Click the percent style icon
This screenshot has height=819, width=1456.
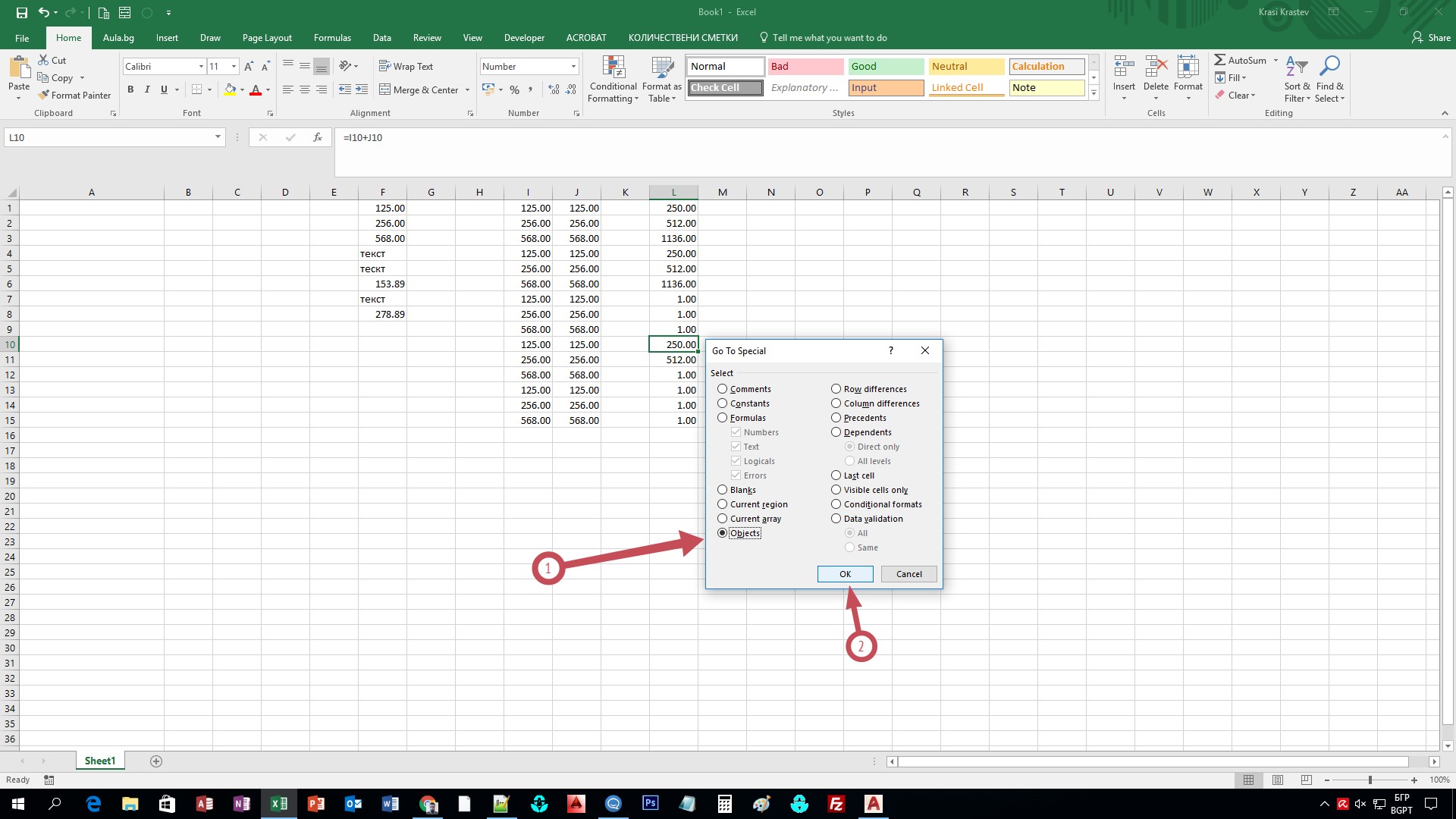(514, 89)
